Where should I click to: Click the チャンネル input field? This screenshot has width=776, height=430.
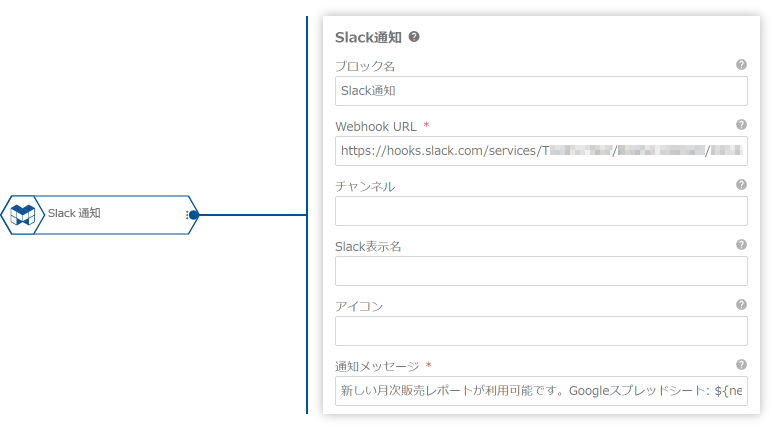pos(541,211)
